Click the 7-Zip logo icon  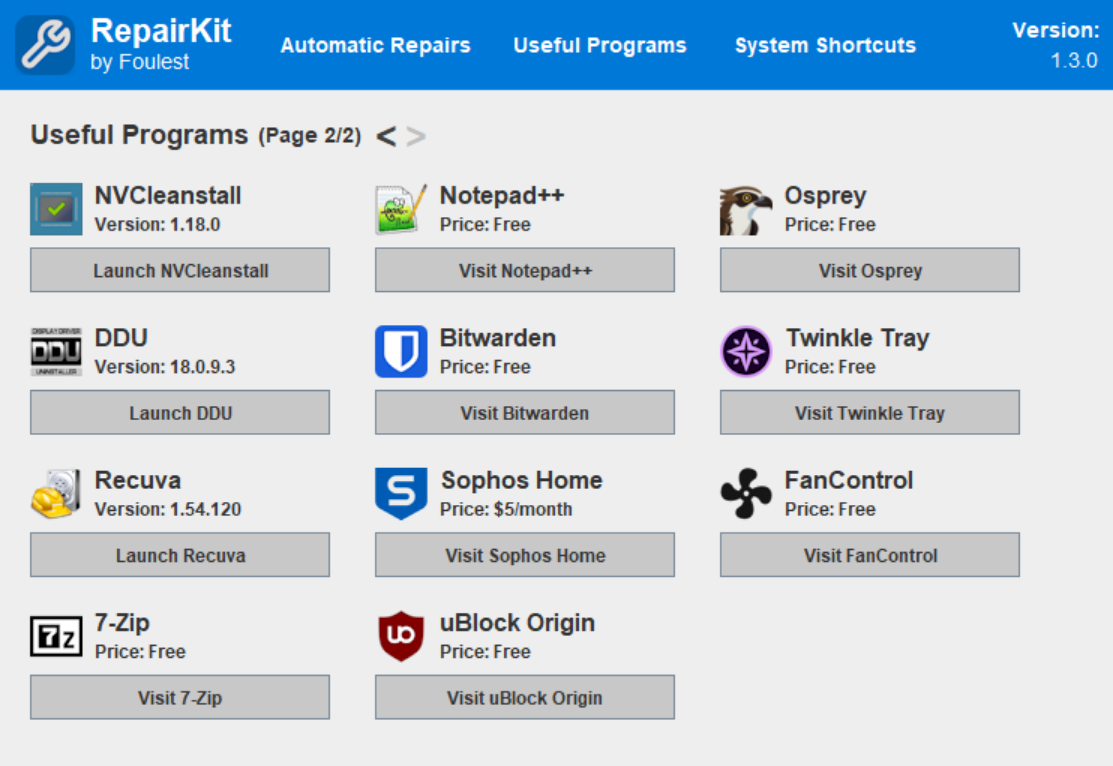56,636
